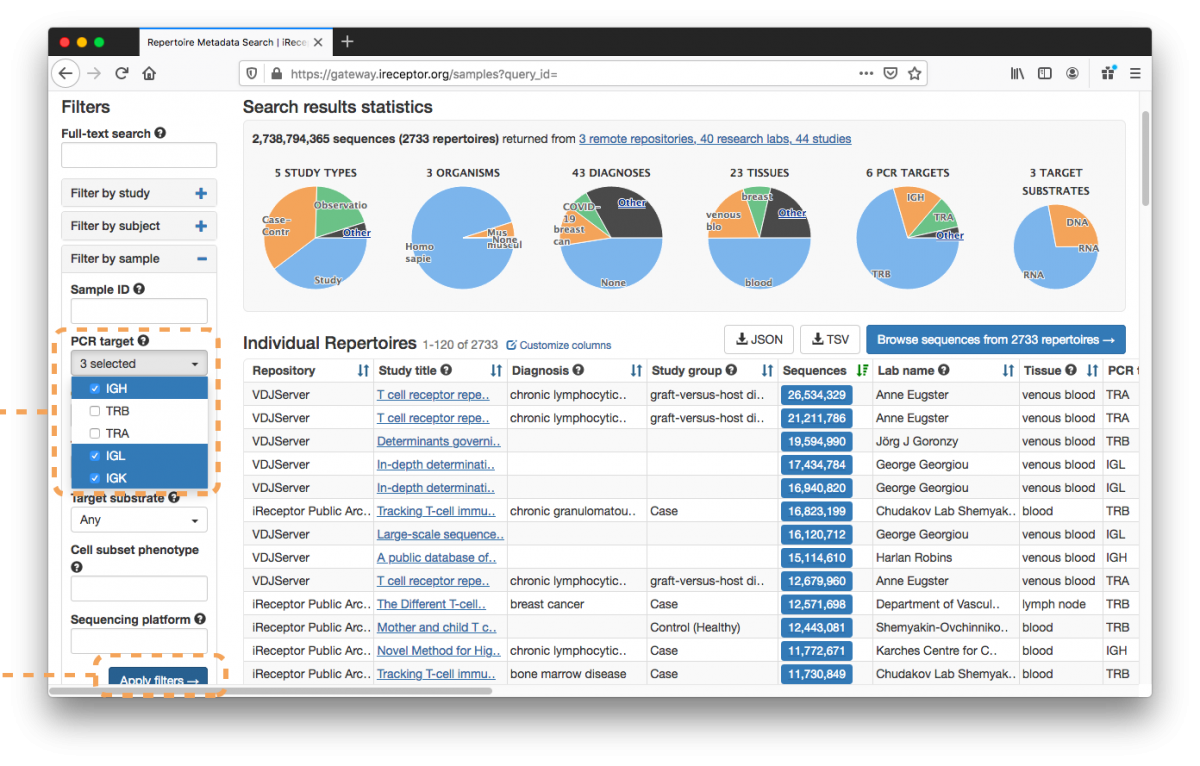The width and height of the screenshot is (1200, 766).
Task: Click the PCR target help icon
Action: point(143,341)
